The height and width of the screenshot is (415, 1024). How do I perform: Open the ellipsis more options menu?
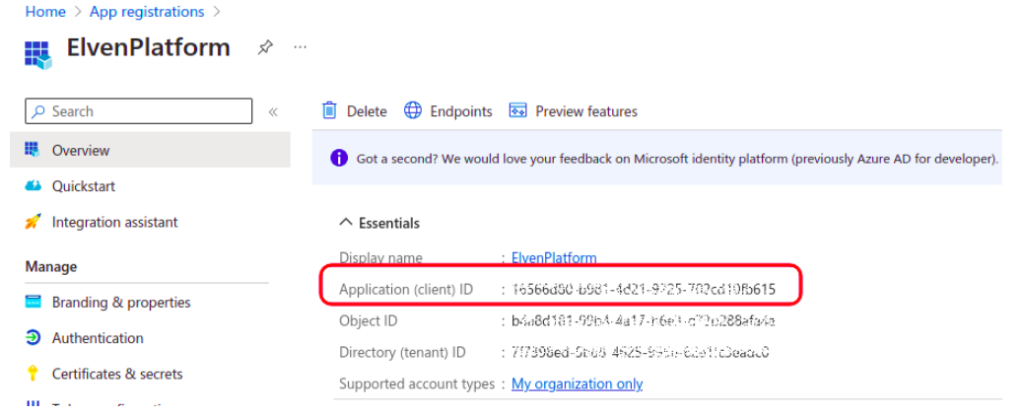[300, 48]
